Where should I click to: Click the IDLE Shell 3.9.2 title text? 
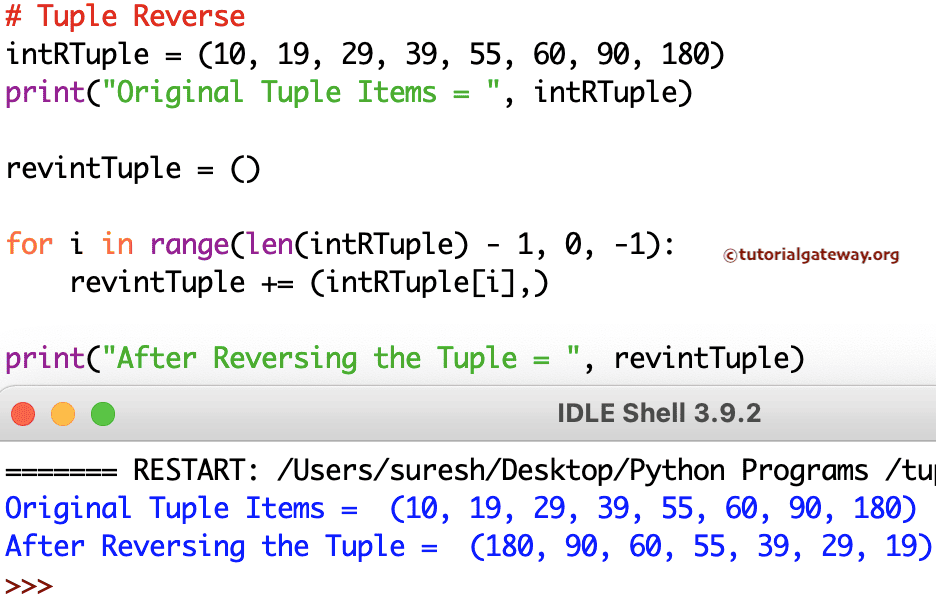pyautogui.click(x=659, y=412)
